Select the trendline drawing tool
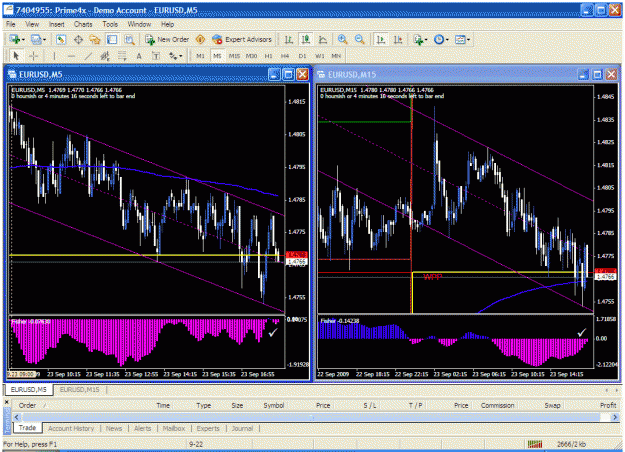 click(x=88, y=56)
